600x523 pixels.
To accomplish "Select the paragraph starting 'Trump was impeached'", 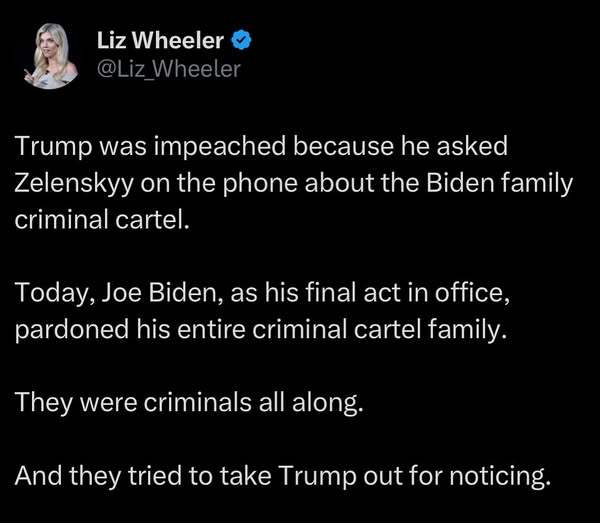I will pyautogui.click(x=293, y=183).
